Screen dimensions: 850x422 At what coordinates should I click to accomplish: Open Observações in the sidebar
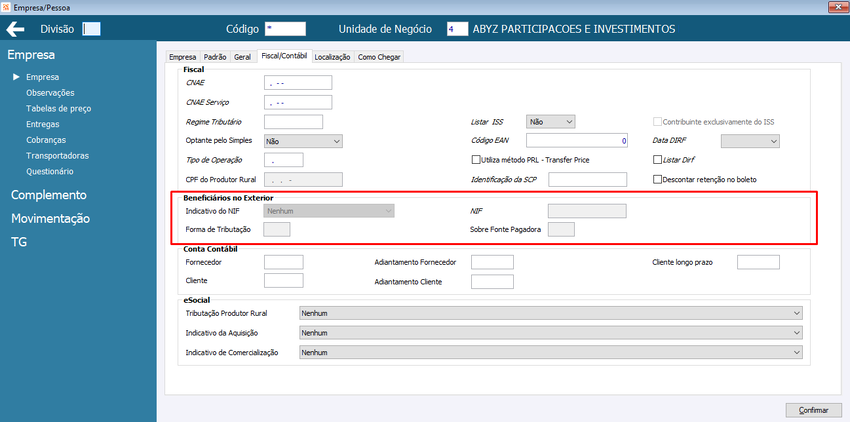(50, 93)
